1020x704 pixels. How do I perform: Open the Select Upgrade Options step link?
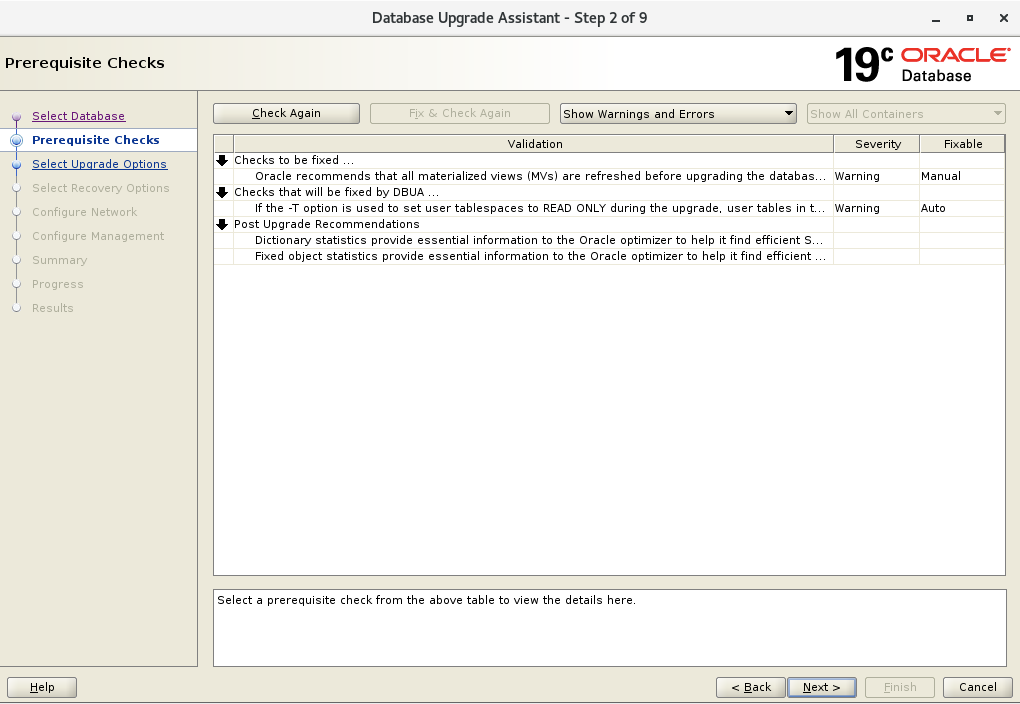[x=100, y=164]
